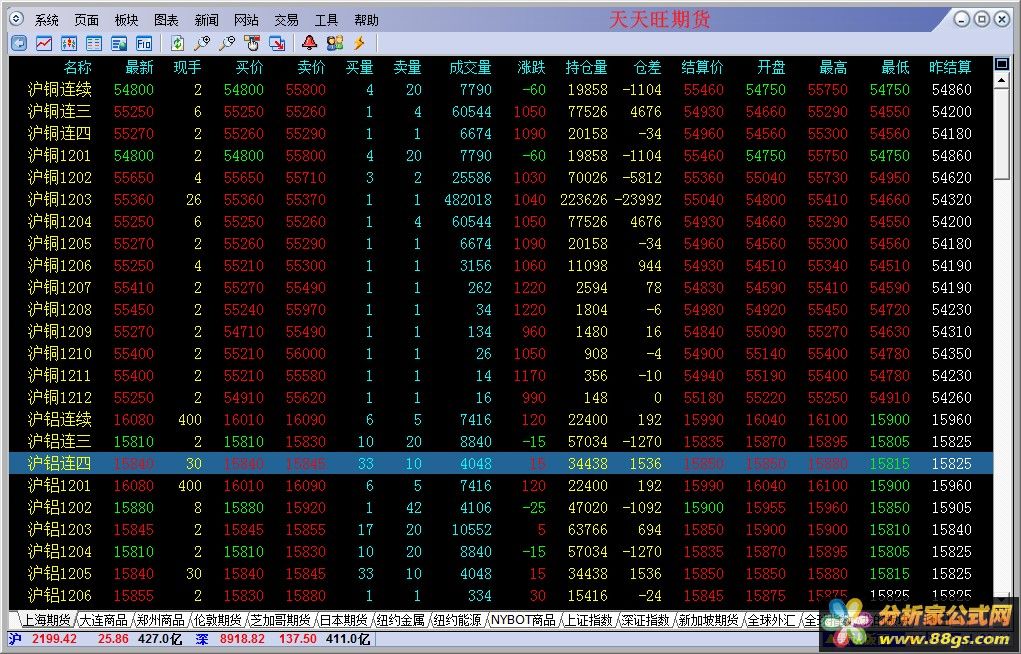Open the 板块 menu
This screenshot has width=1021, height=654.
126,20
